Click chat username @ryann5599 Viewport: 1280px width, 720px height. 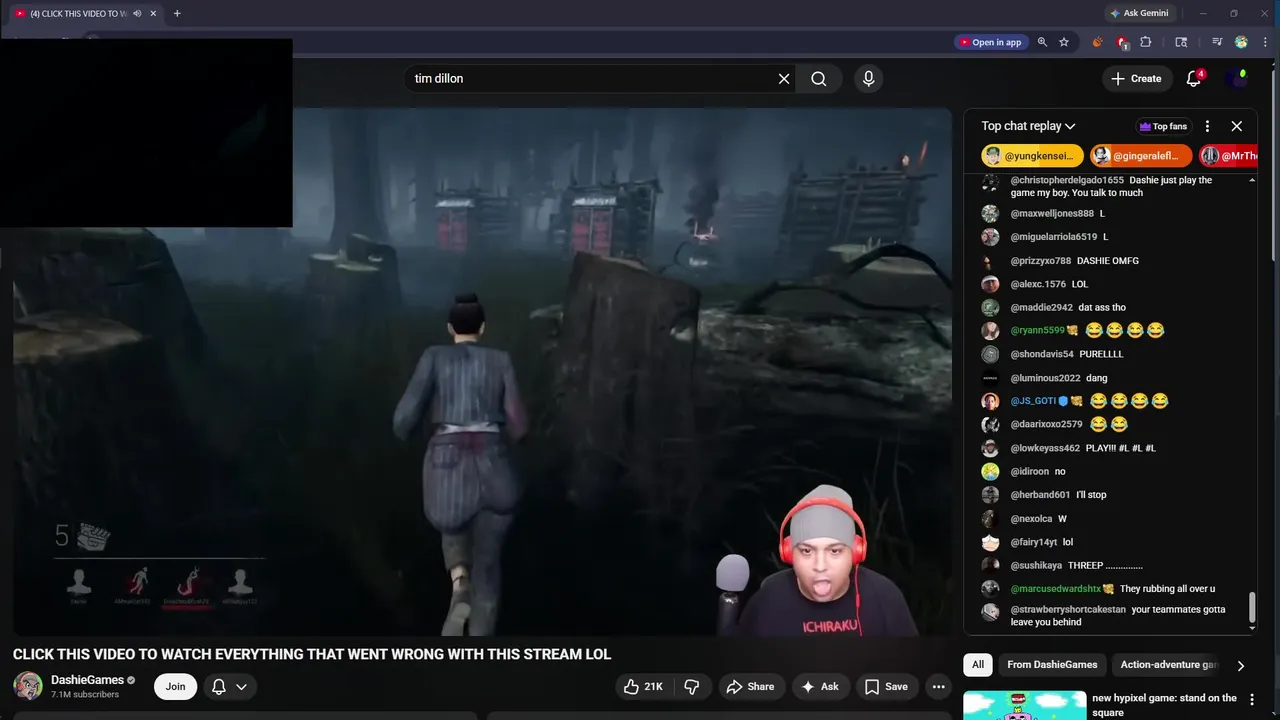tap(1037, 330)
